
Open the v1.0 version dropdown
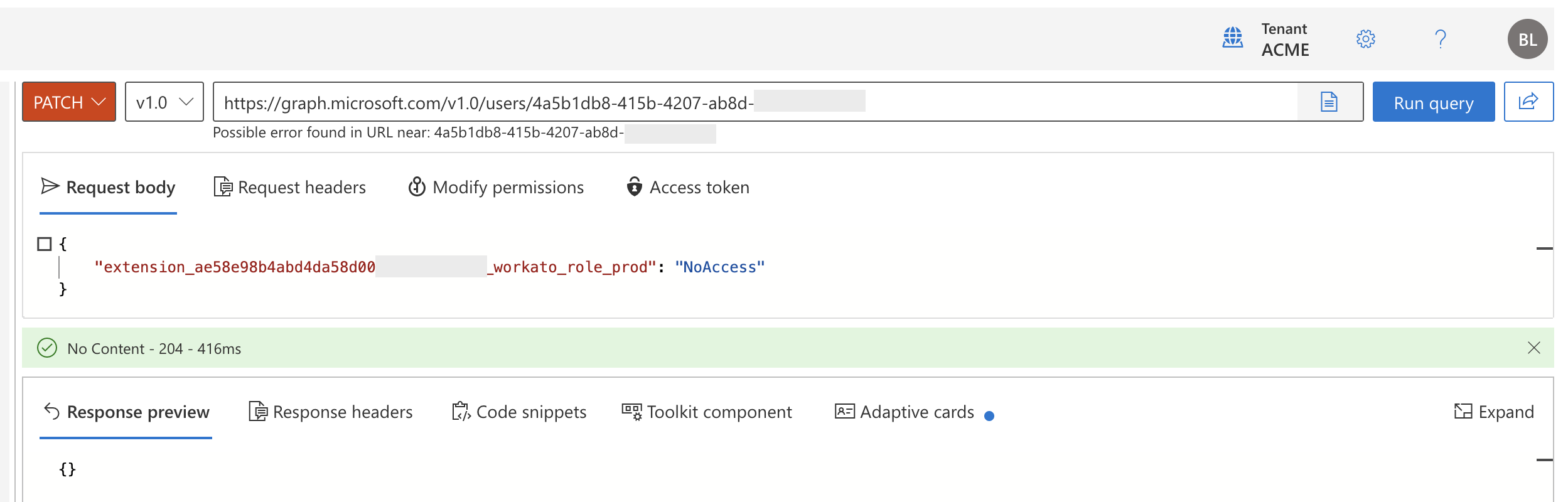[x=164, y=102]
